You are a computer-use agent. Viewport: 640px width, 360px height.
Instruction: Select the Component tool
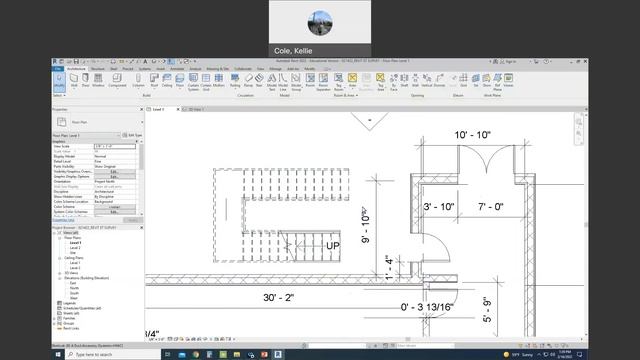[117, 80]
